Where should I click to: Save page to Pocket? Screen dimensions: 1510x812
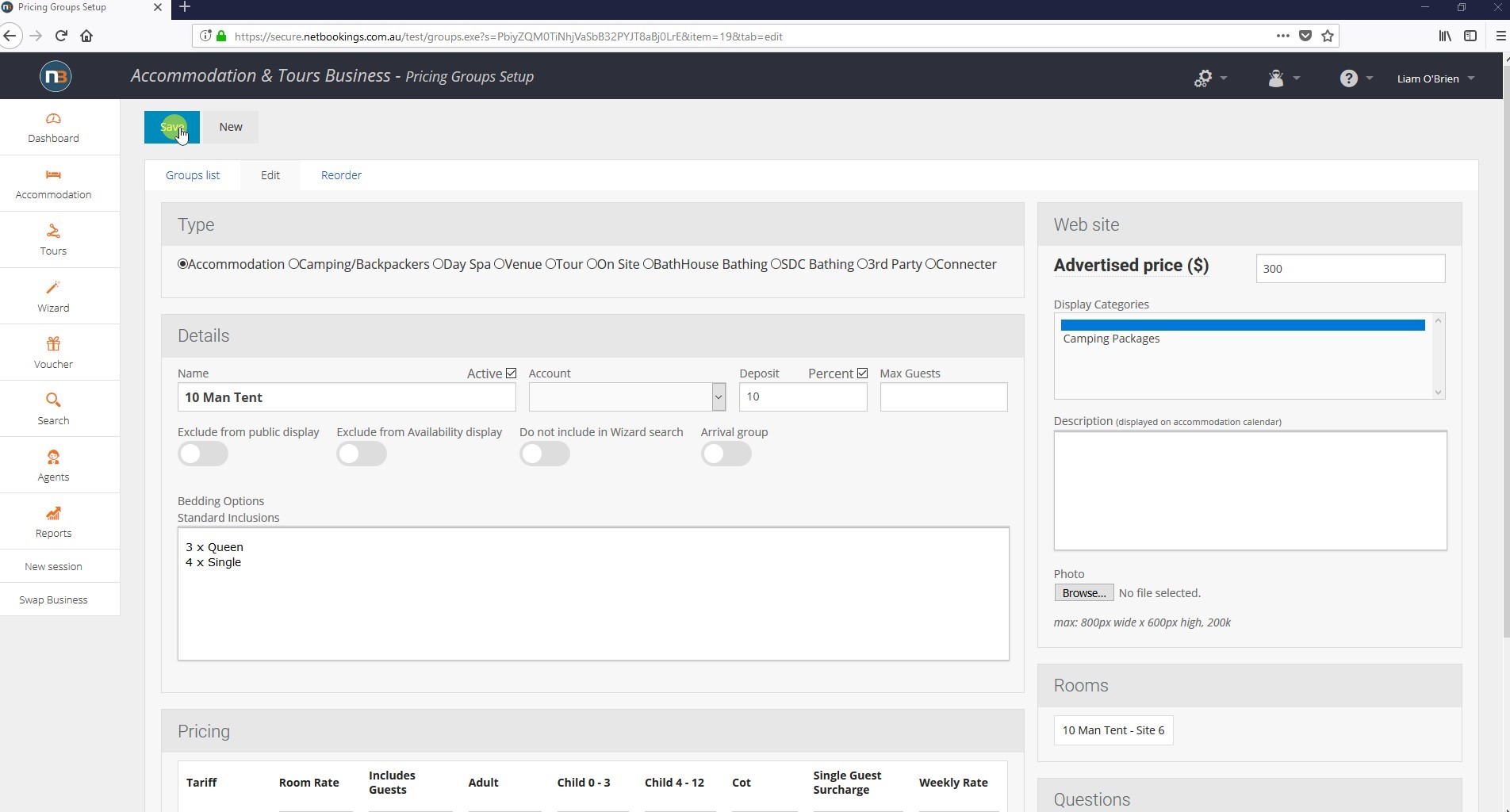point(1305,36)
